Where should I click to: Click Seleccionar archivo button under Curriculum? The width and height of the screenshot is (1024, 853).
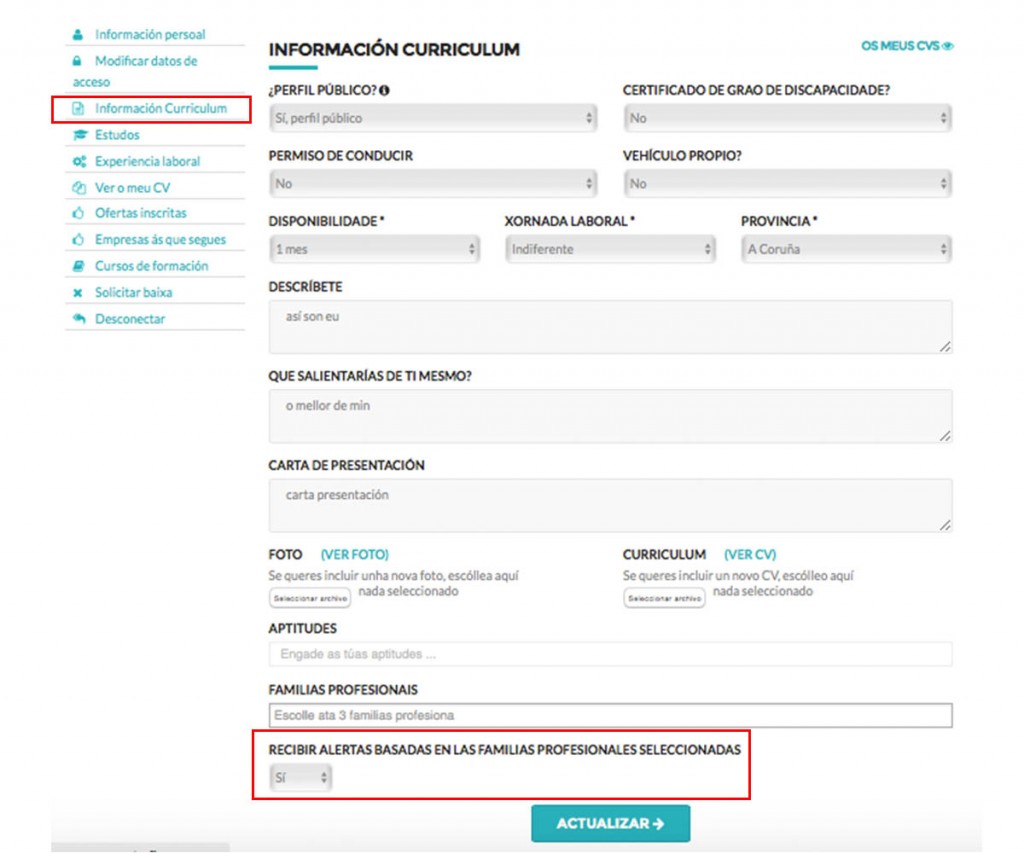[664, 598]
